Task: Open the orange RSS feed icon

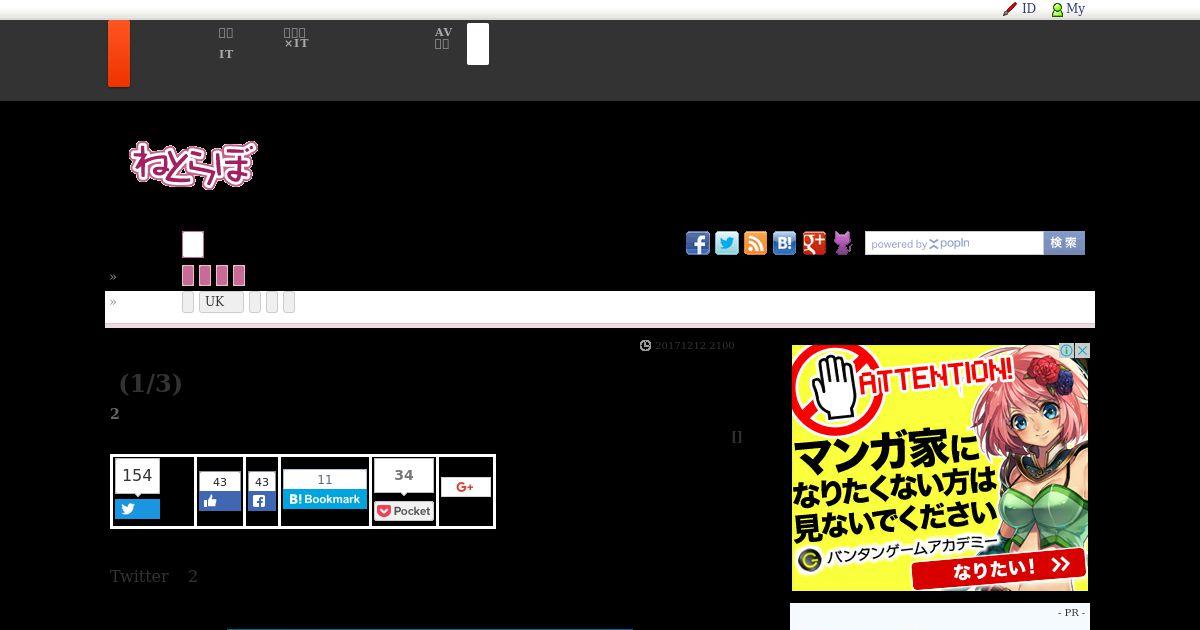Action: point(756,243)
